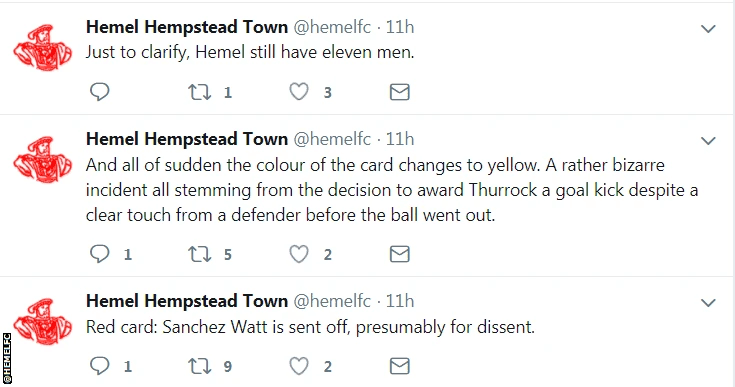Reply to the Sanchez Watt red card tweet

click(99, 366)
